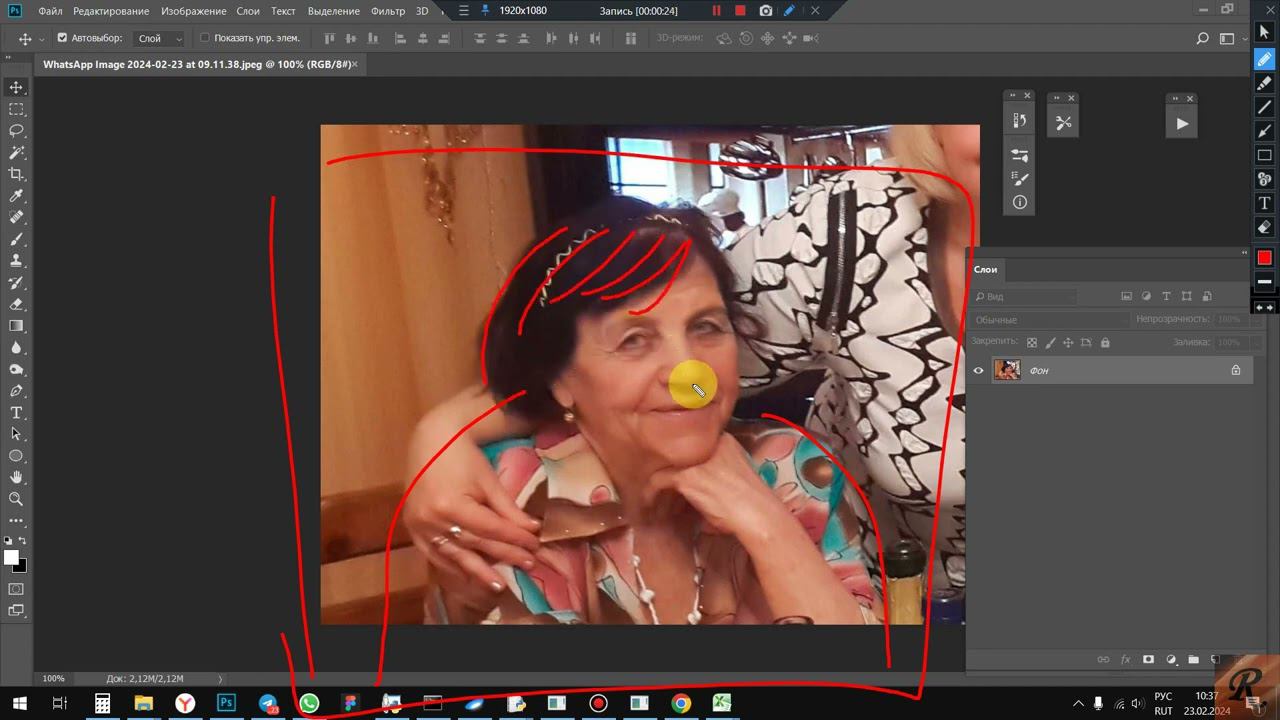Expand the Move tool preset picker arrow

[x=41, y=38]
